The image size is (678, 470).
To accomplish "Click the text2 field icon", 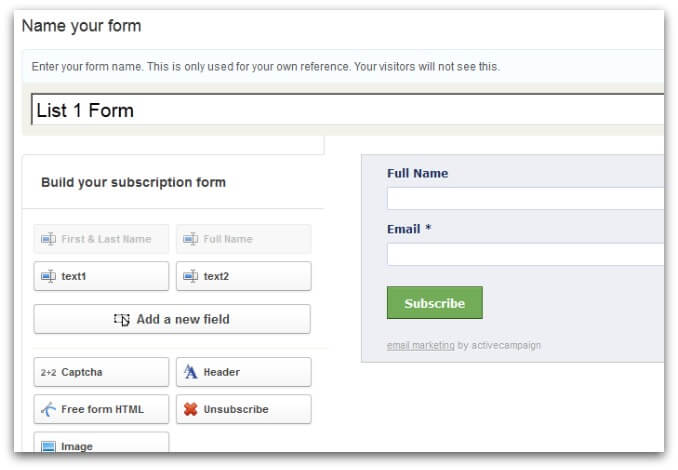I will [x=191, y=276].
